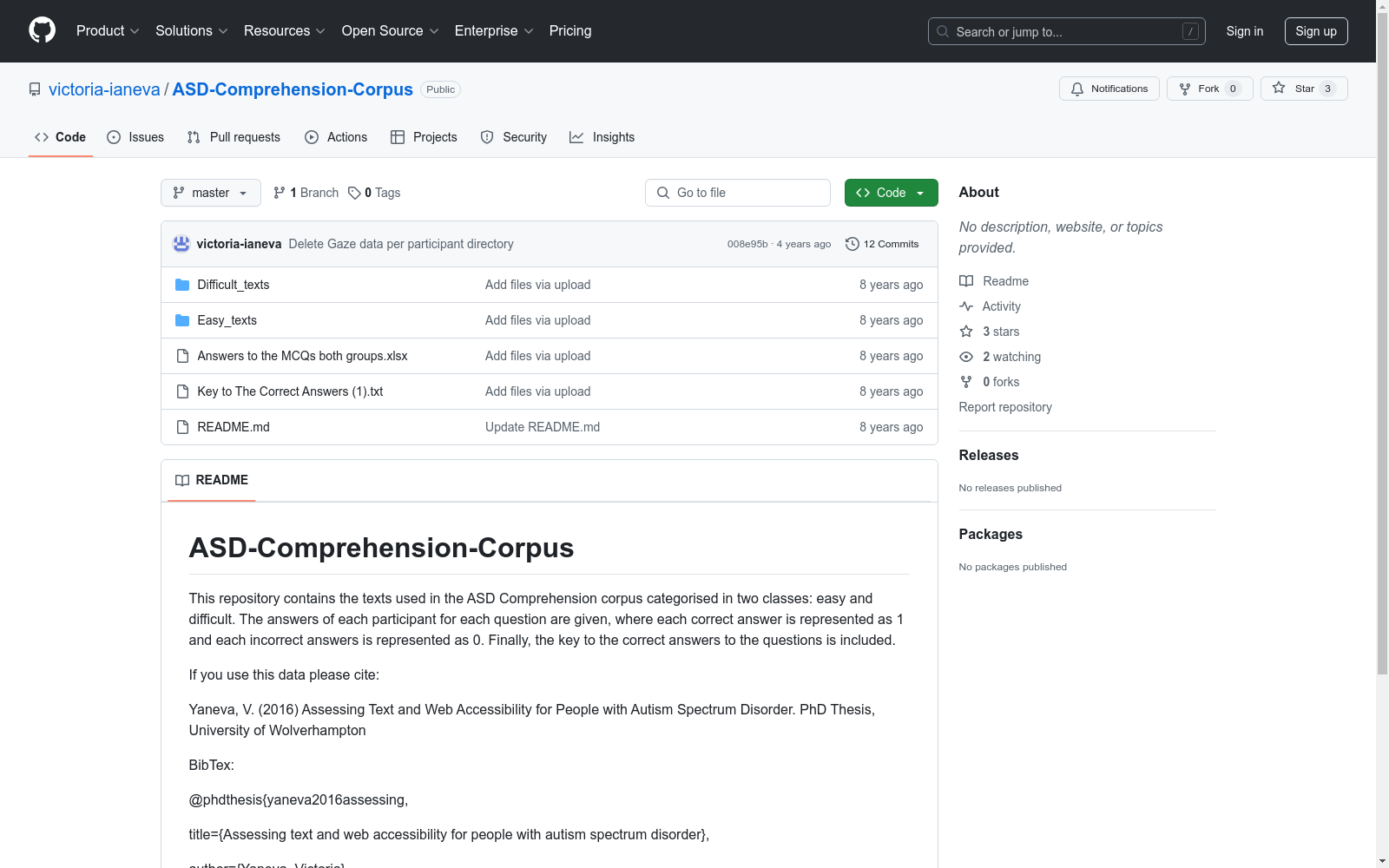Image resolution: width=1389 pixels, height=868 pixels.
Task: Expand the Enterprise menu
Action: click(x=494, y=31)
